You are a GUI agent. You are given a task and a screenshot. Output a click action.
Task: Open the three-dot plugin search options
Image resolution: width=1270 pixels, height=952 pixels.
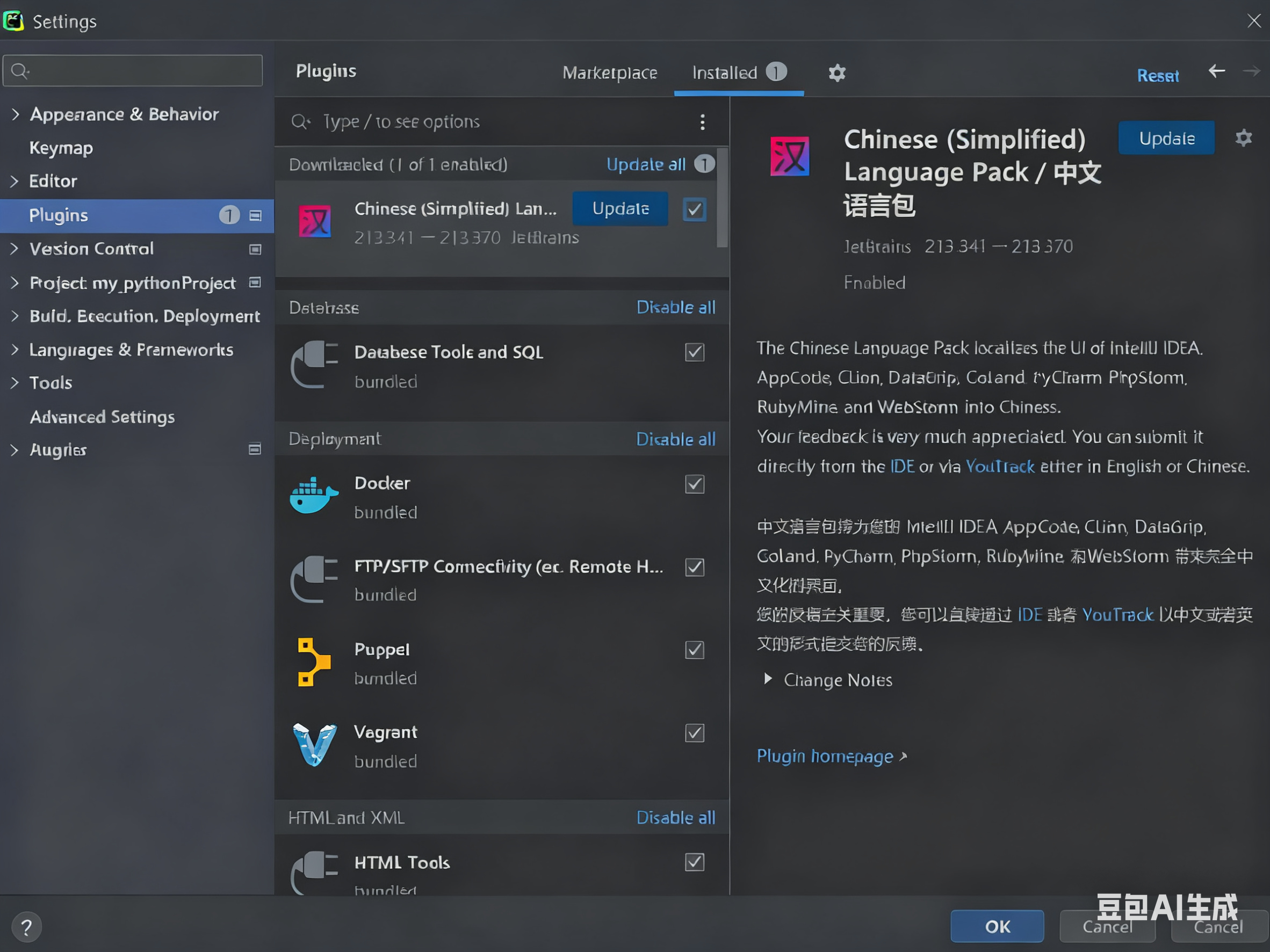click(702, 122)
